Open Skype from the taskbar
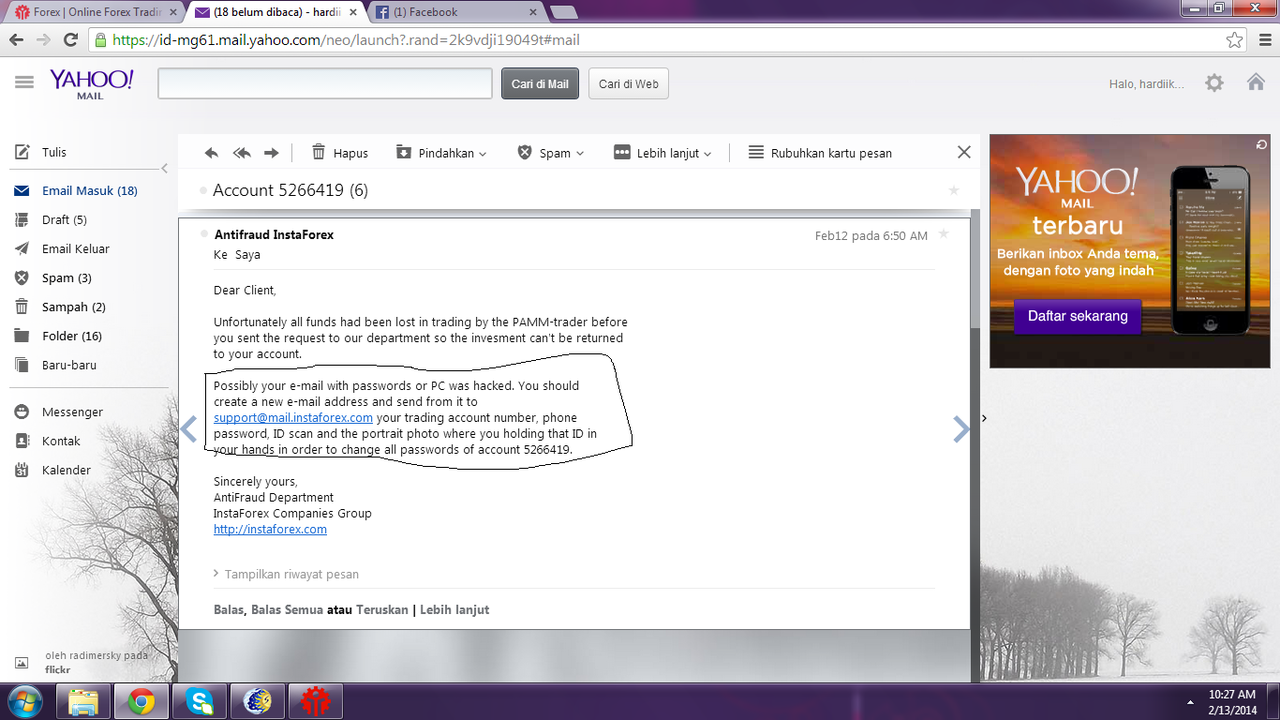The image size is (1280, 720). tap(199, 702)
